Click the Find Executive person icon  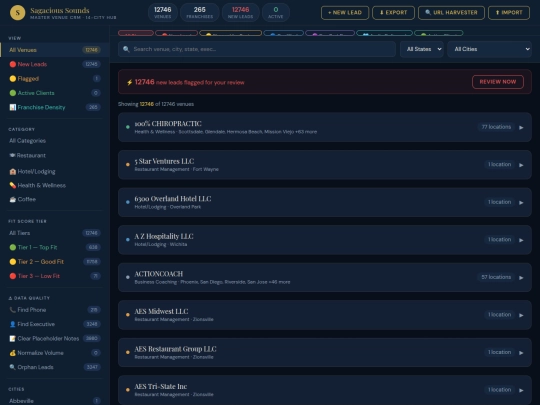pos(13,324)
